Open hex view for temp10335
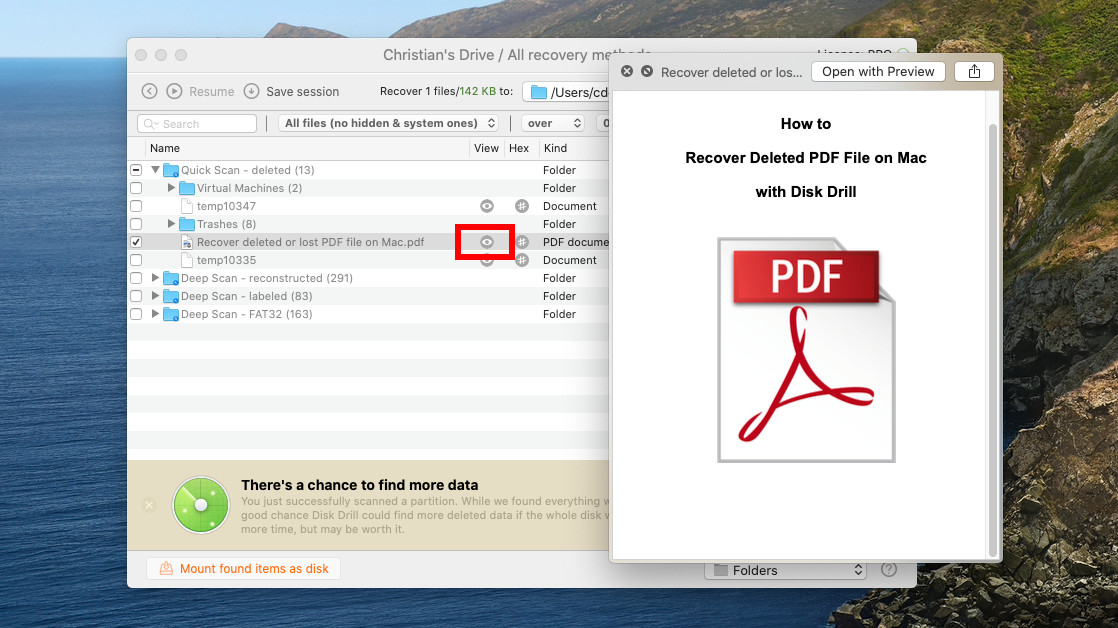1118x628 pixels. click(522, 260)
